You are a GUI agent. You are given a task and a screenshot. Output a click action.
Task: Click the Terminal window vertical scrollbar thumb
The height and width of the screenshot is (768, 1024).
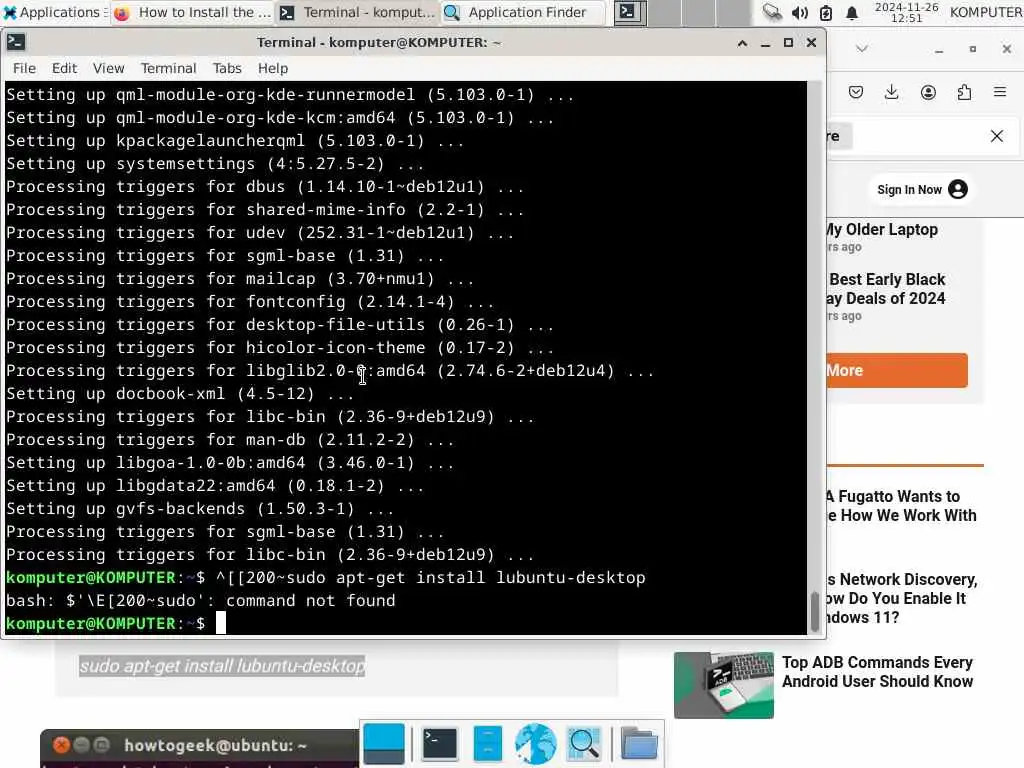point(814,611)
